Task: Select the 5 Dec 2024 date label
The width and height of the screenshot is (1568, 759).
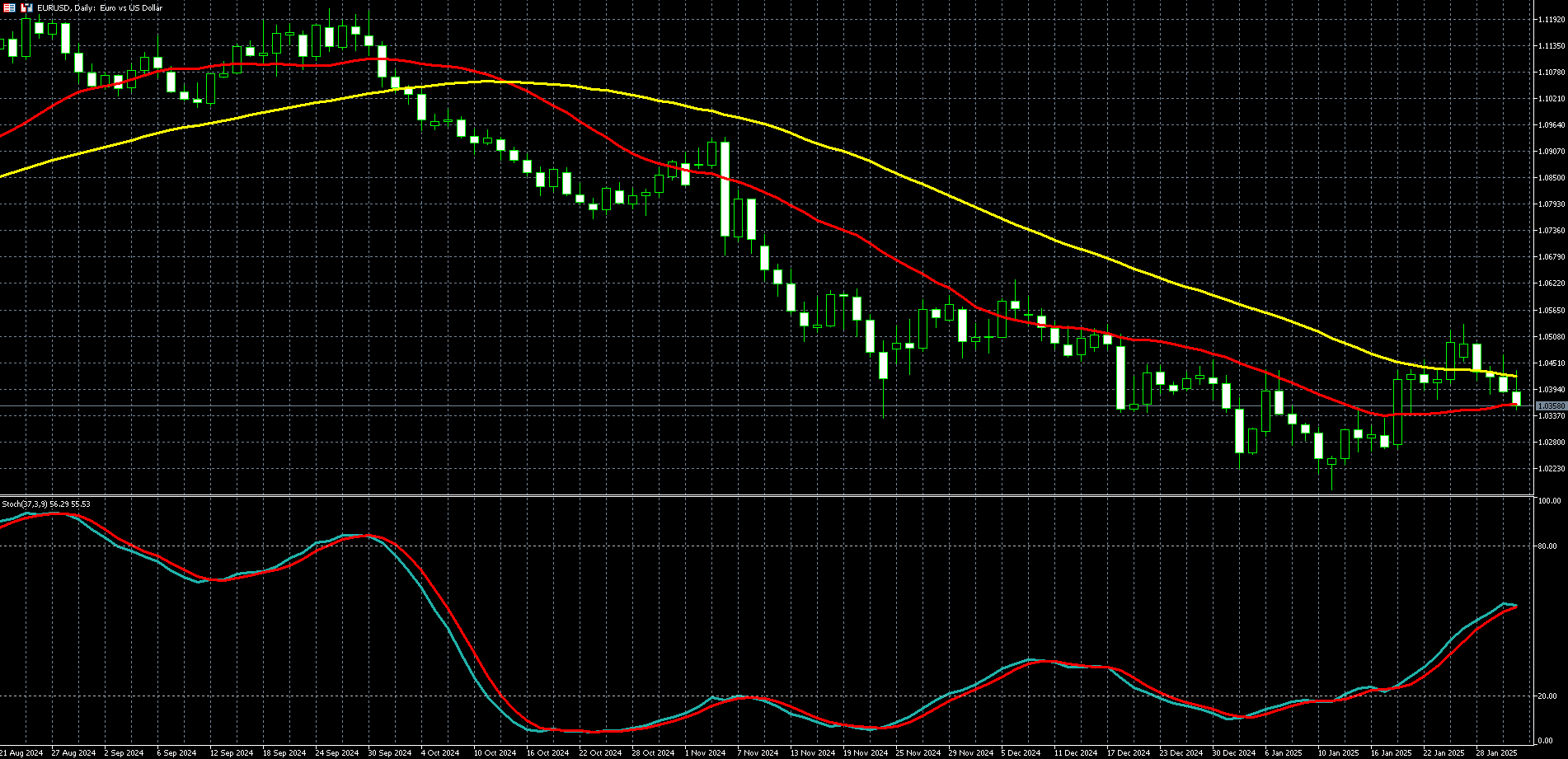Action: pyautogui.click(x=1021, y=752)
